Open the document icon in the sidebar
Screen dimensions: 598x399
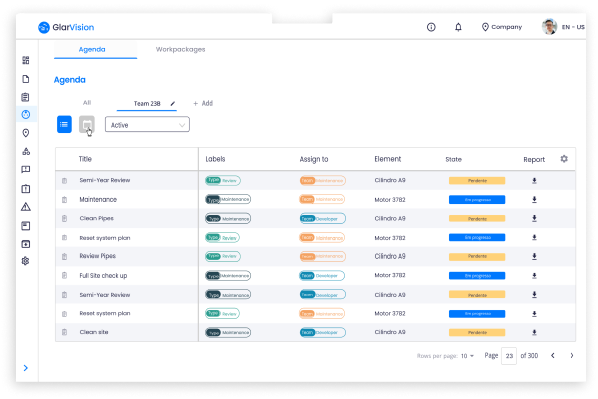click(26, 79)
